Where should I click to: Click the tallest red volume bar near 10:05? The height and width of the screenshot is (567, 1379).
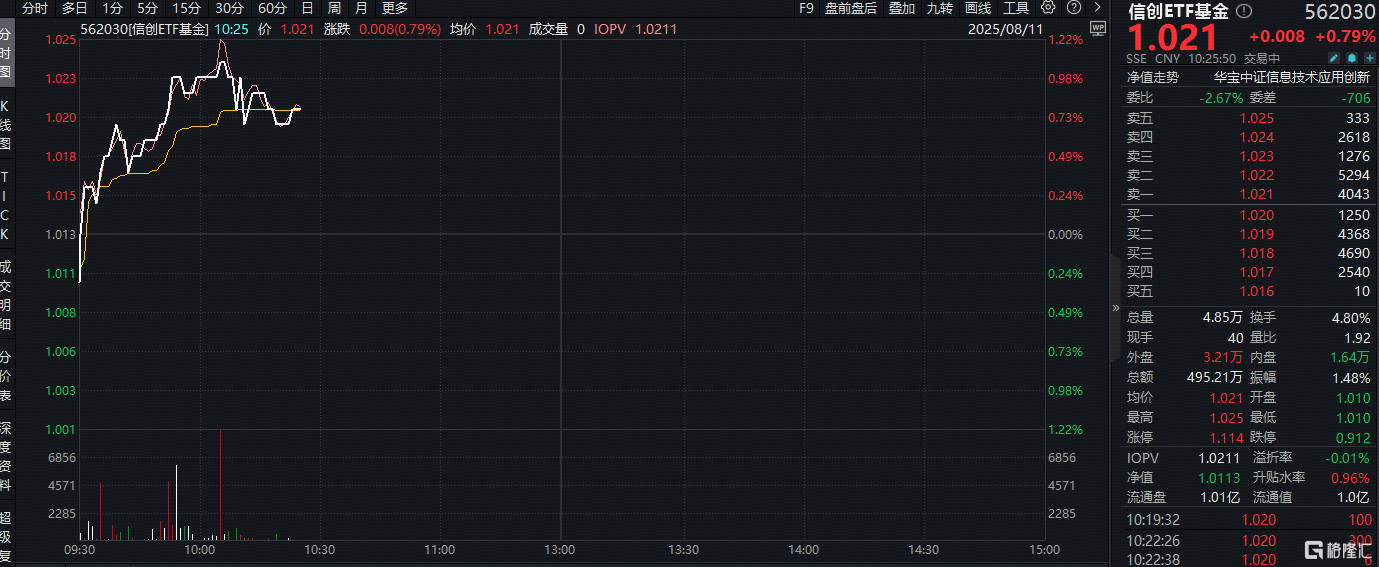click(220, 485)
